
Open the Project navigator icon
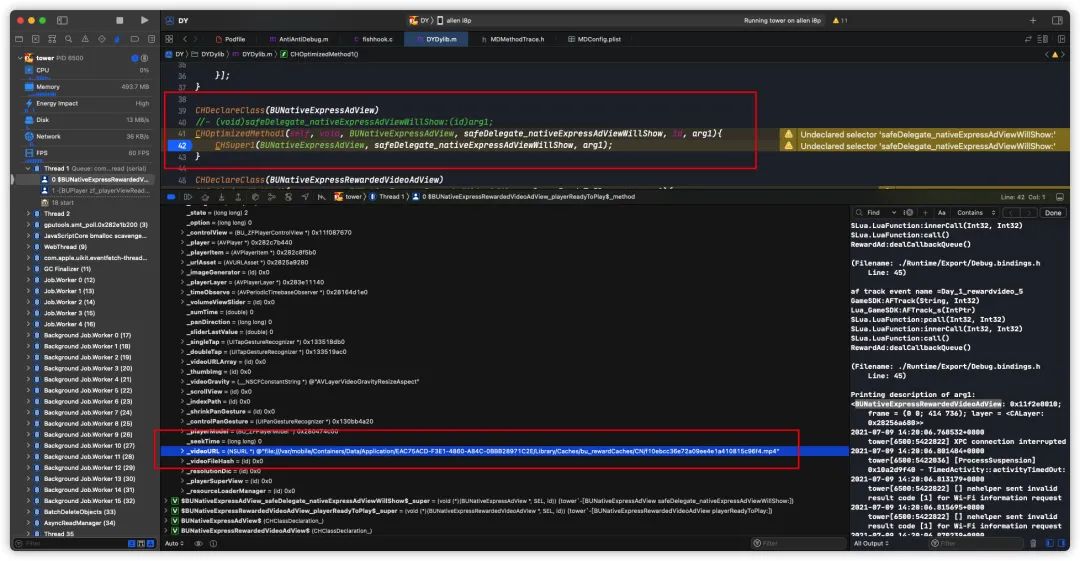[19, 39]
